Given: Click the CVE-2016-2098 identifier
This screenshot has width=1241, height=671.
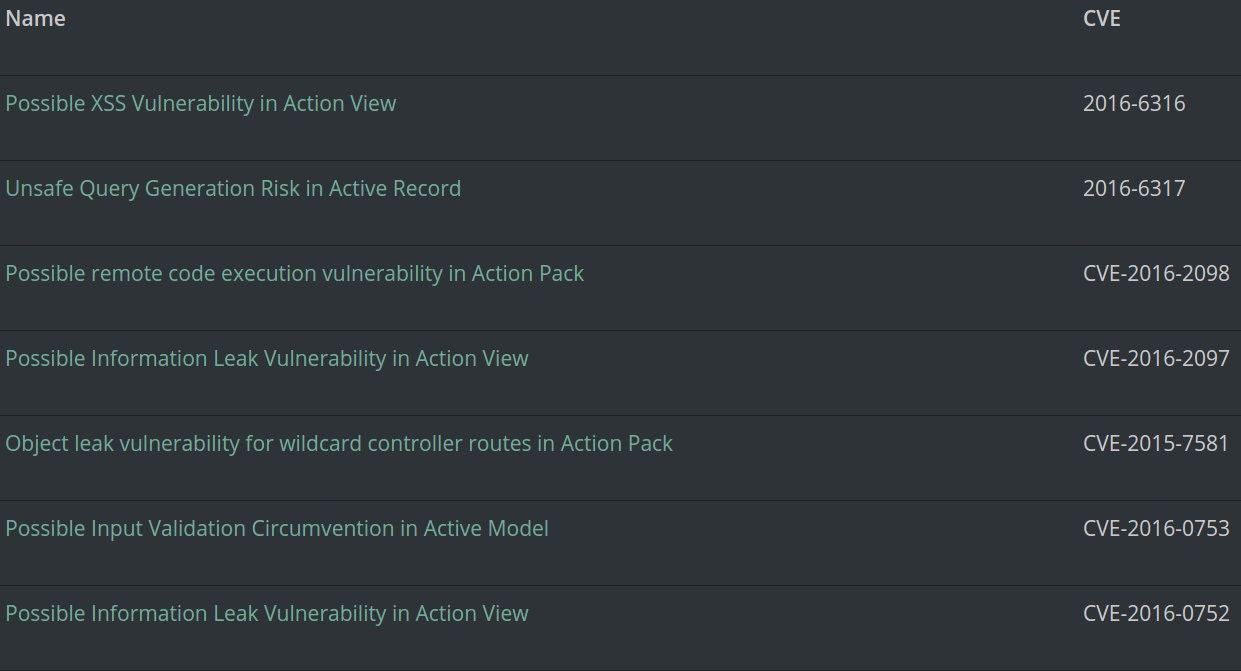Looking at the screenshot, I should click(1156, 273).
